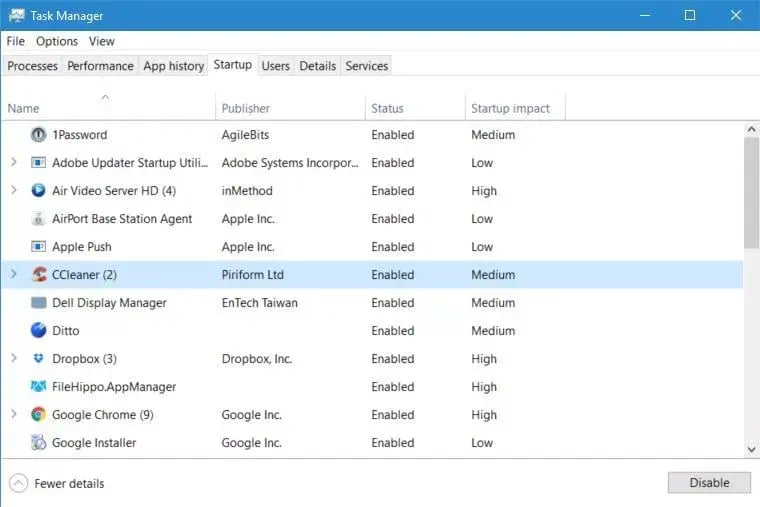Select the Dell Display Manager icon
Image resolution: width=760 pixels, height=507 pixels.
tap(39, 303)
